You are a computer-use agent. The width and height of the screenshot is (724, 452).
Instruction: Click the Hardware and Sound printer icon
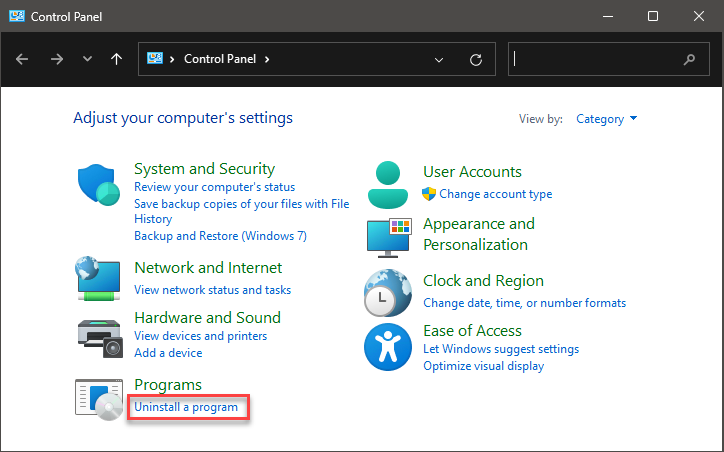tap(100, 338)
